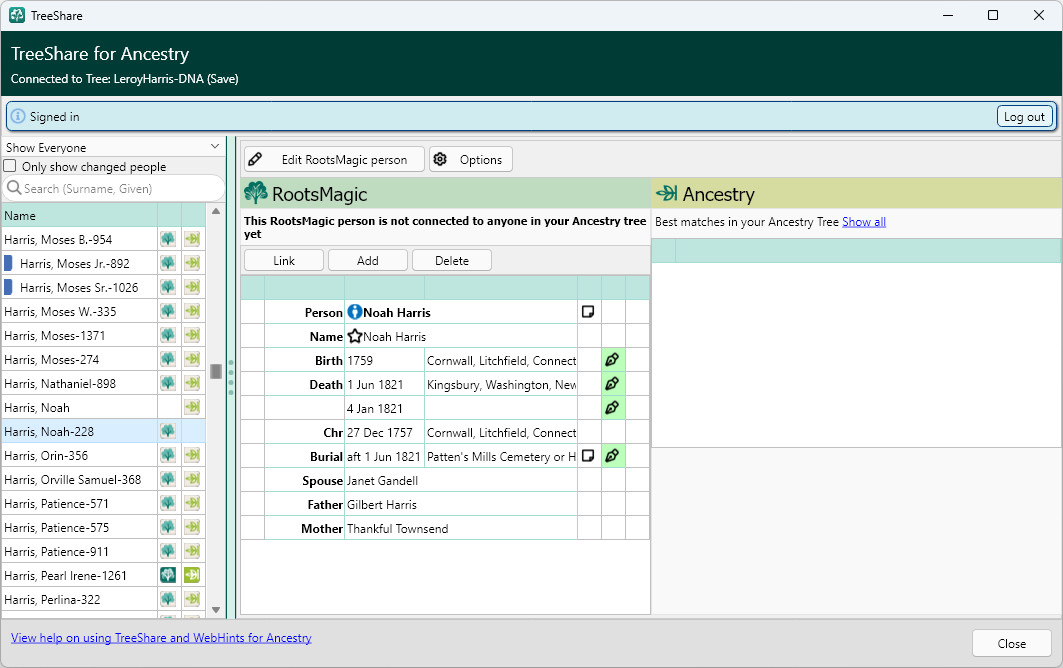Open the TreeShare and WebHints help link
Viewport: 1063px width, 668px height.
(161, 637)
